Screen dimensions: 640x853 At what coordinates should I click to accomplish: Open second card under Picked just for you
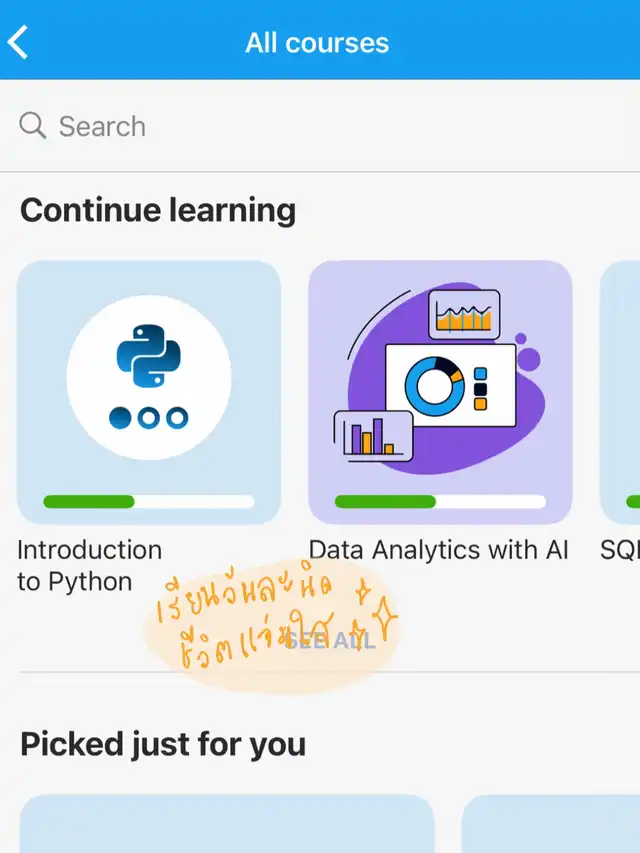tap(550, 824)
